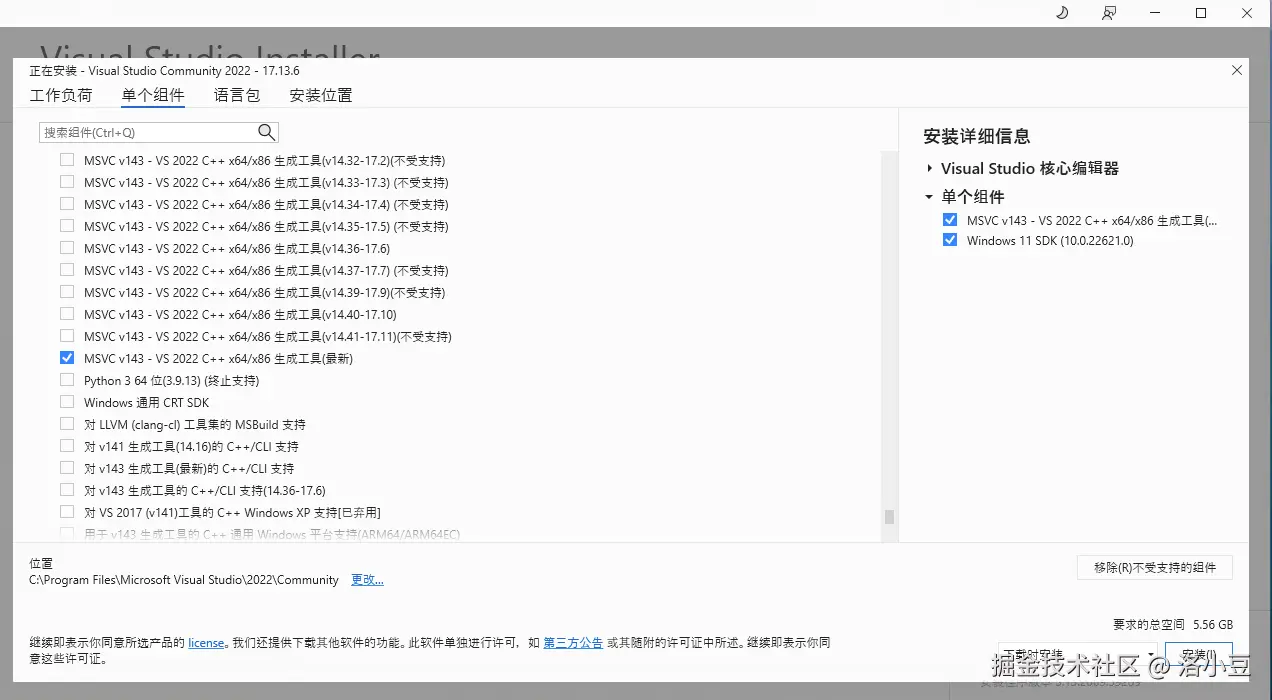Open the license link
This screenshot has width=1272, height=700.
[x=206, y=643]
